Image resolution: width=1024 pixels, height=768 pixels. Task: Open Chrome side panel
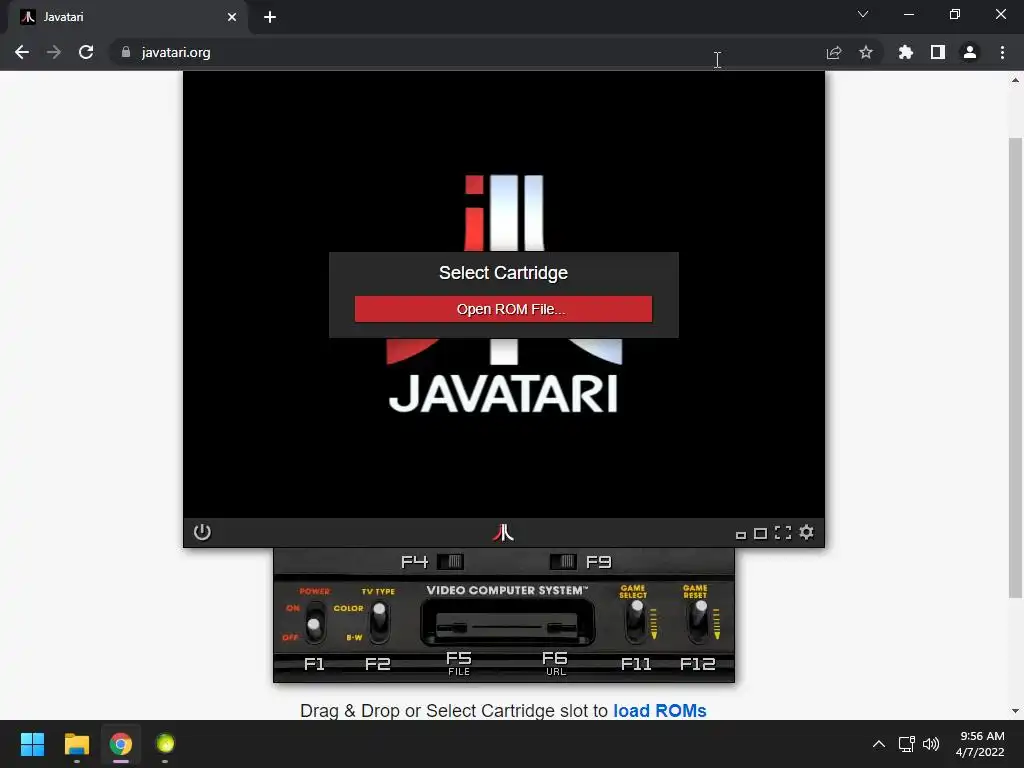[938, 52]
